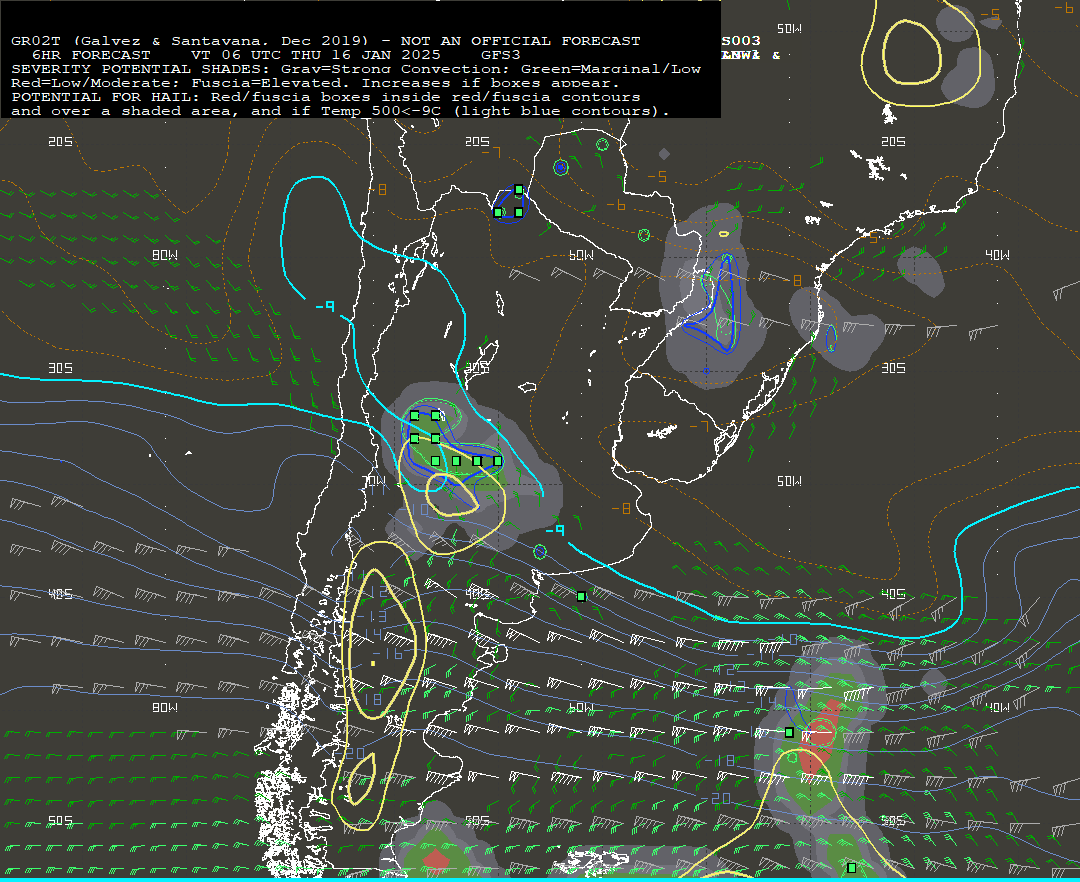Click the '30S' latitude label at the right edge
The width and height of the screenshot is (1080, 882).
click(893, 368)
